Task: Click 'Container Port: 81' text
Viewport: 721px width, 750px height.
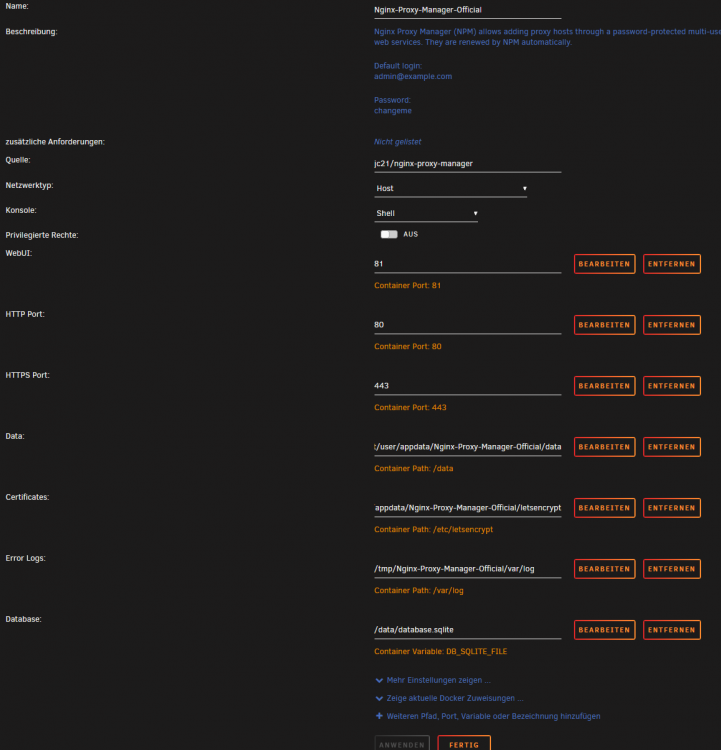Action: tap(407, 286)
